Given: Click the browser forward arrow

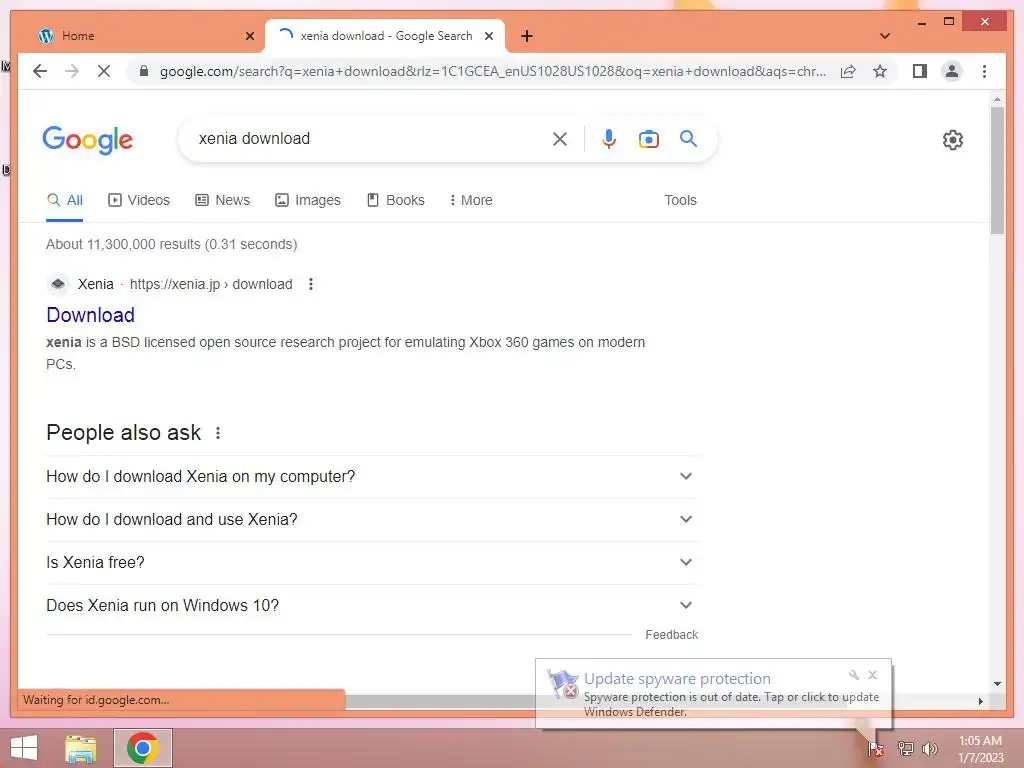Looking at the screenshot, I should pos(72,71).
